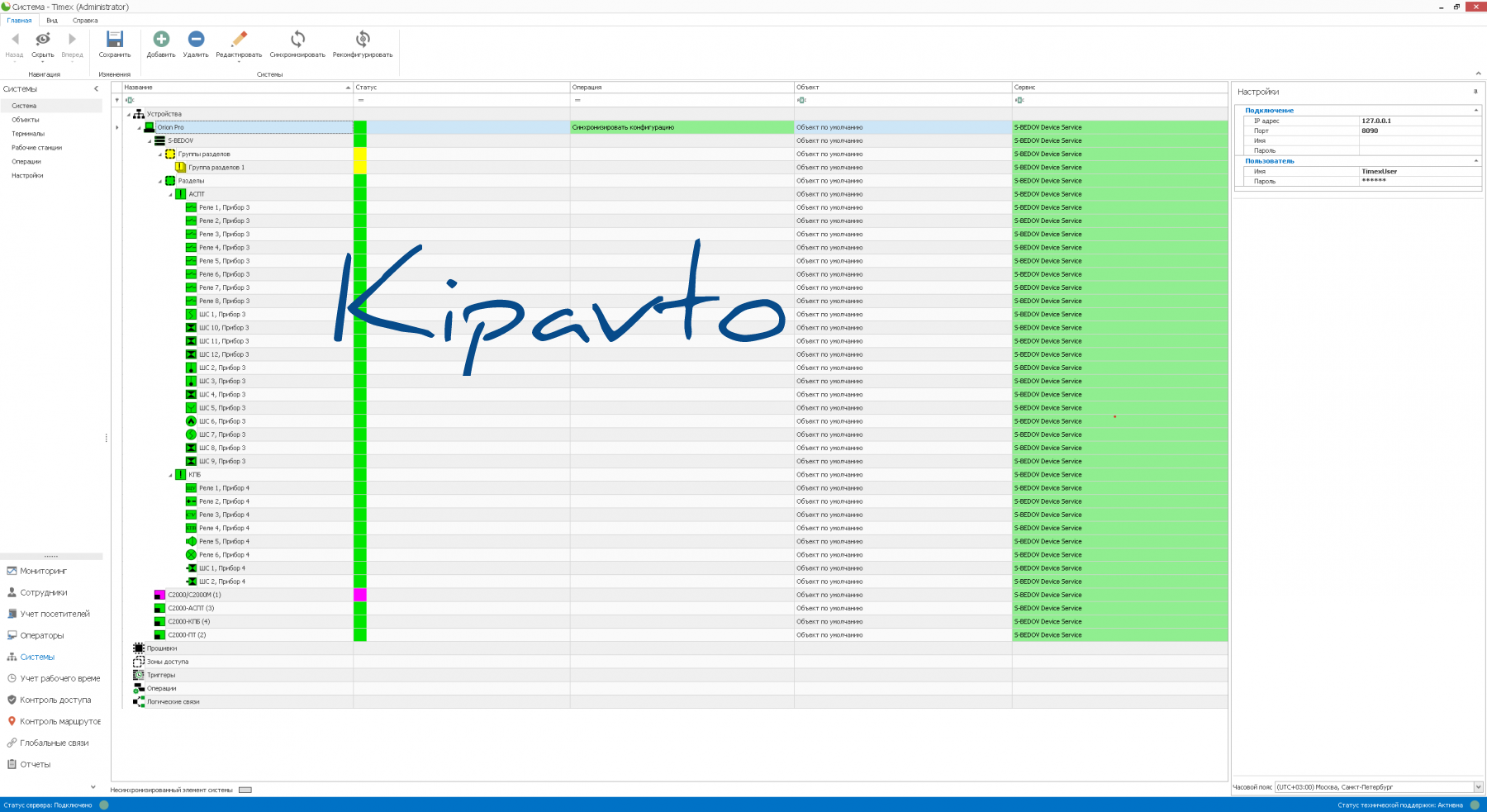
Task: Switch to the Вид ribbon tab
Action: [x=52, y=21]
